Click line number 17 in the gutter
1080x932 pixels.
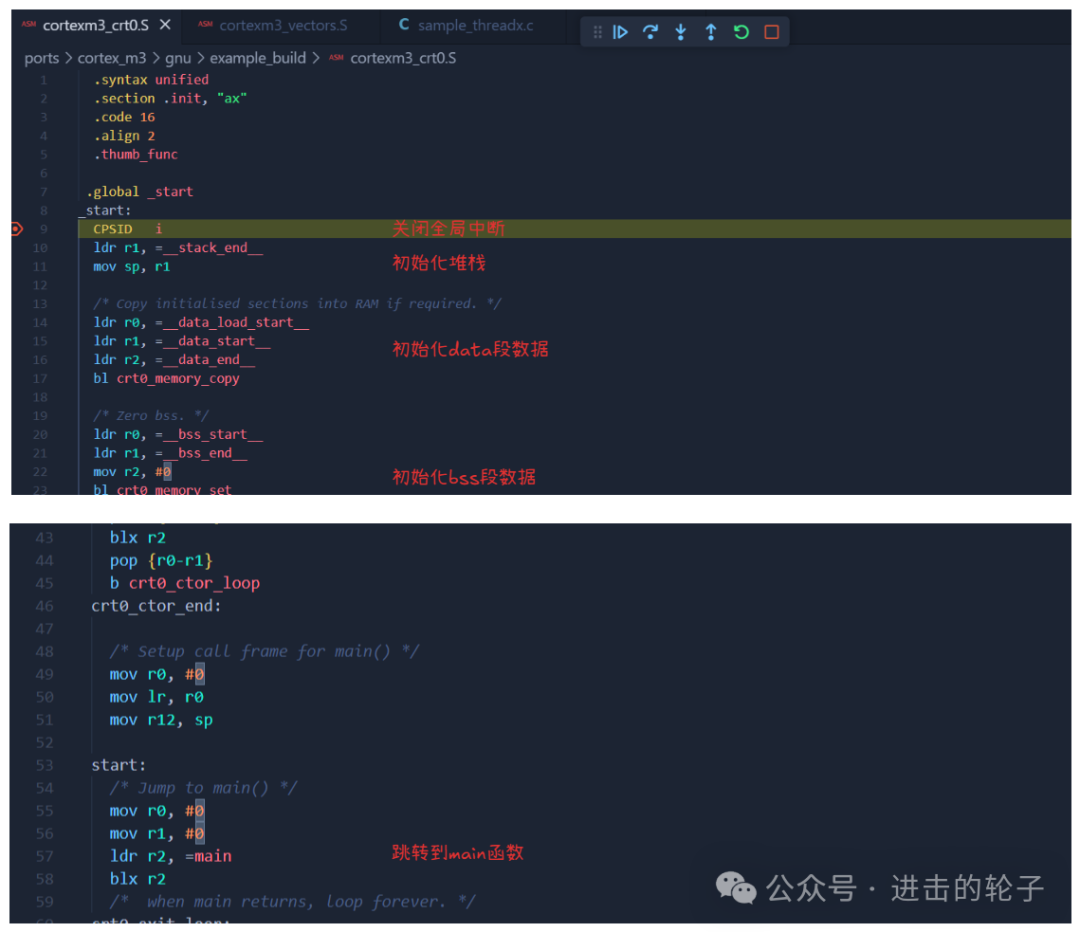pos(40,379)
